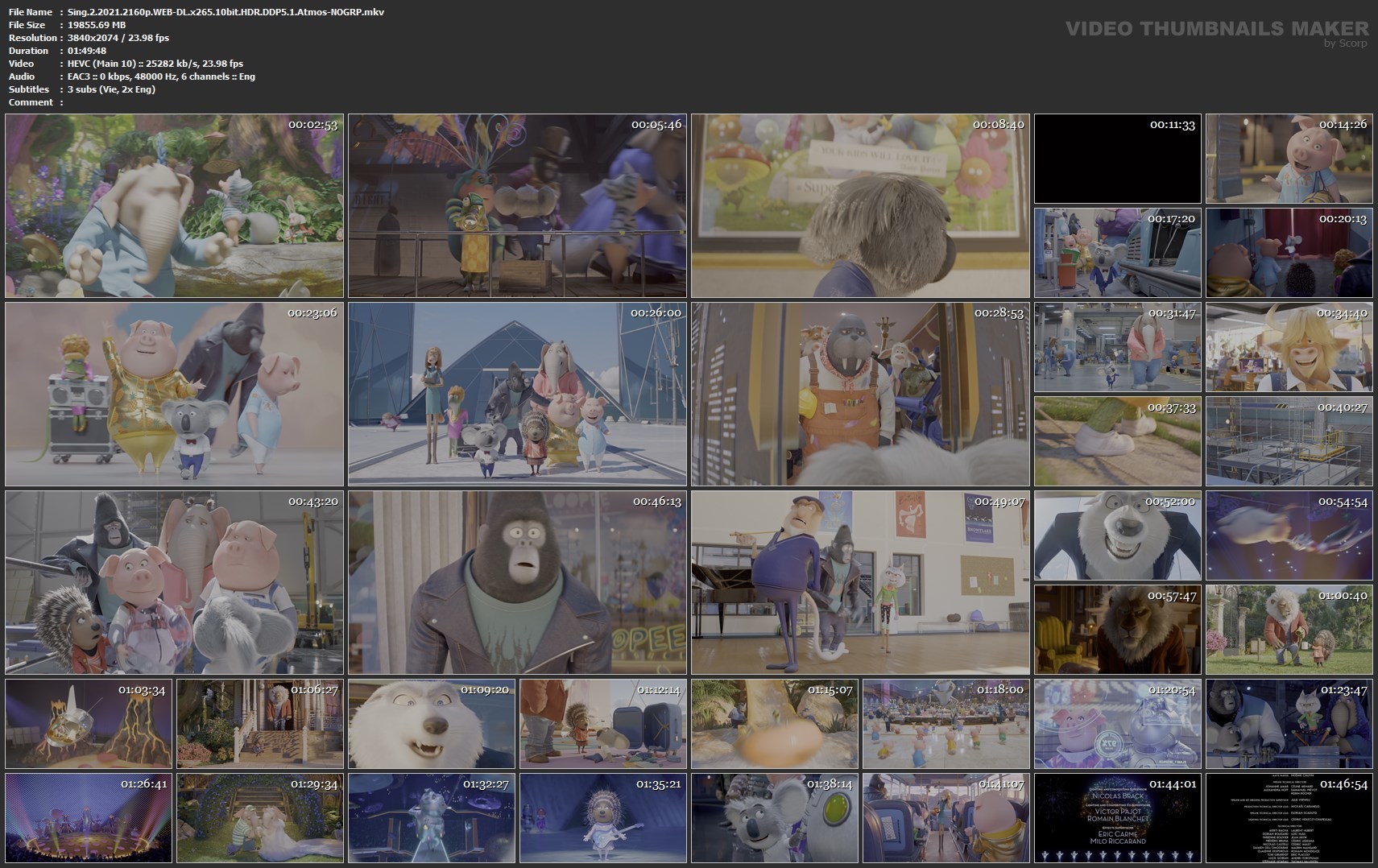Pick the thumbnail at 01:18:00
Viewport: 1378px width, 868px height.
coord(946,724)
